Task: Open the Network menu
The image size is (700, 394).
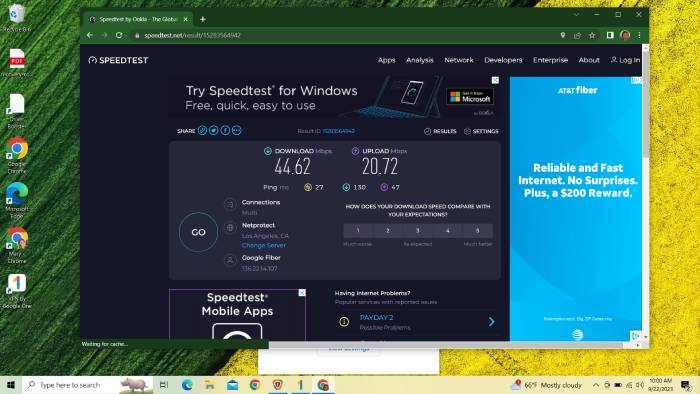Action: click(459, 60)
